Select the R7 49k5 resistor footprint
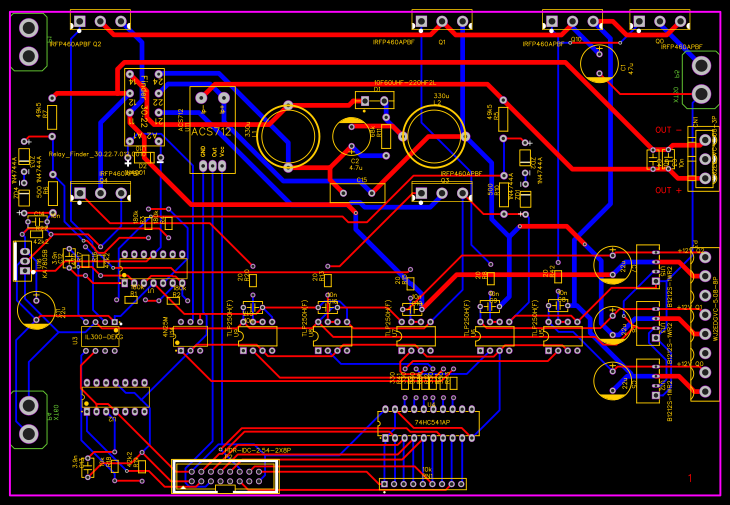Image resolution: width=730 pixels, height=505 pixels. click(52, 117)
